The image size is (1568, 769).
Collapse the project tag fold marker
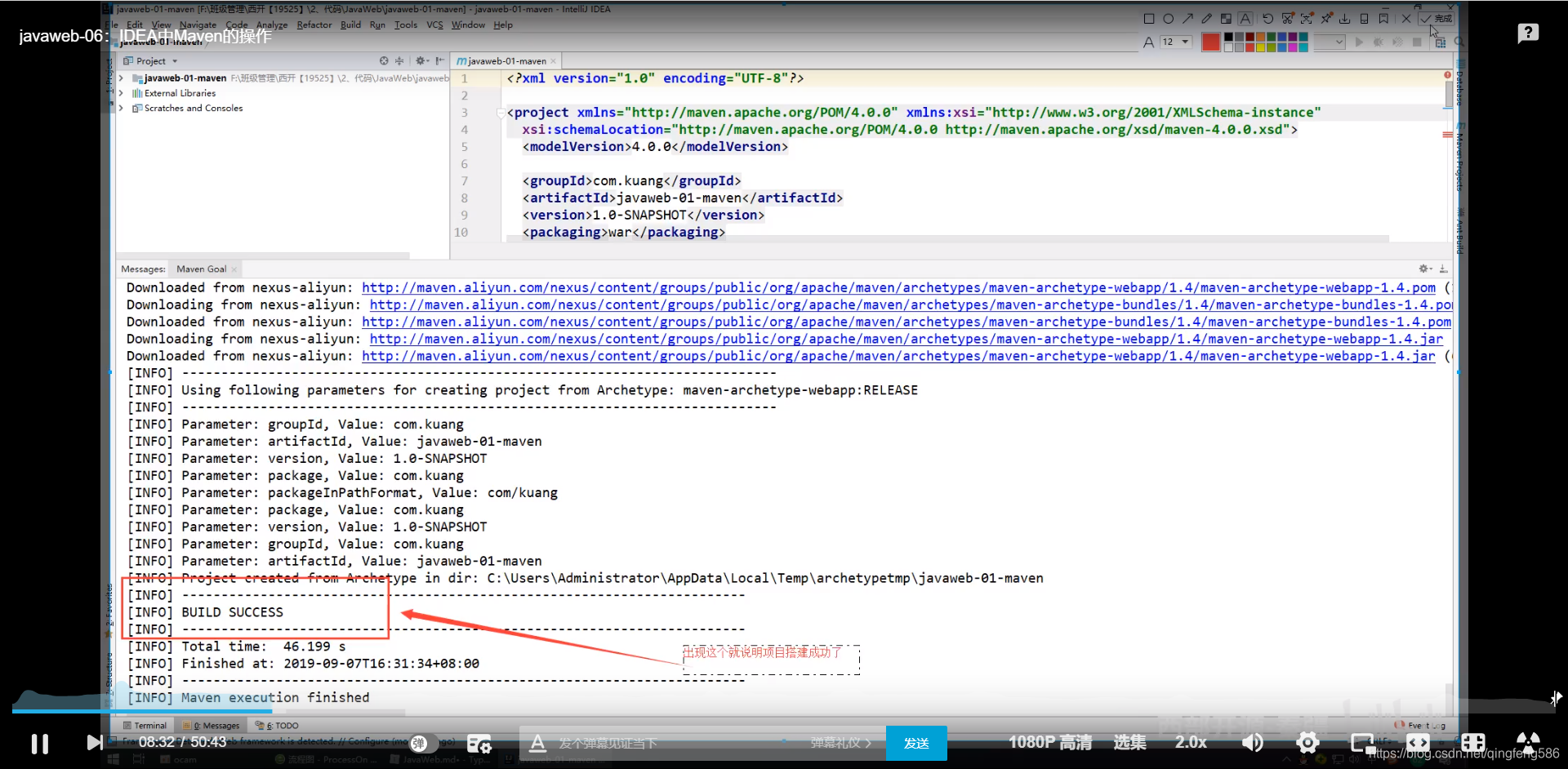point(501,113)
